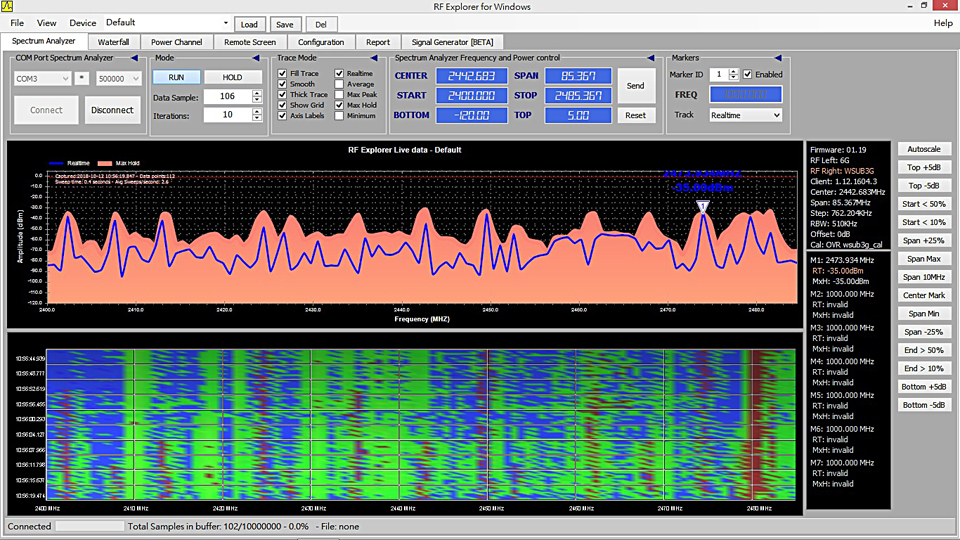Open the View menu
This screenshot has width=960, height=540.
[x=47, y=23]
